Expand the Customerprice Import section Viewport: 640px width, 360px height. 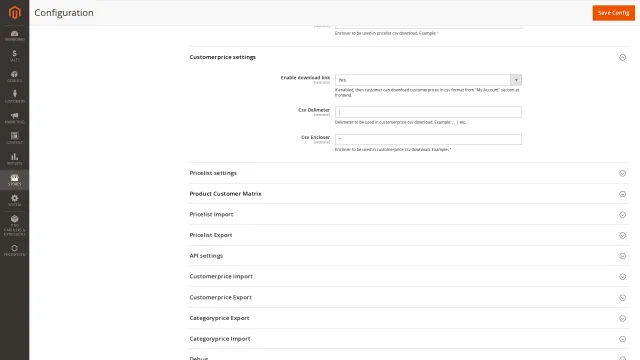click(622, 277)
